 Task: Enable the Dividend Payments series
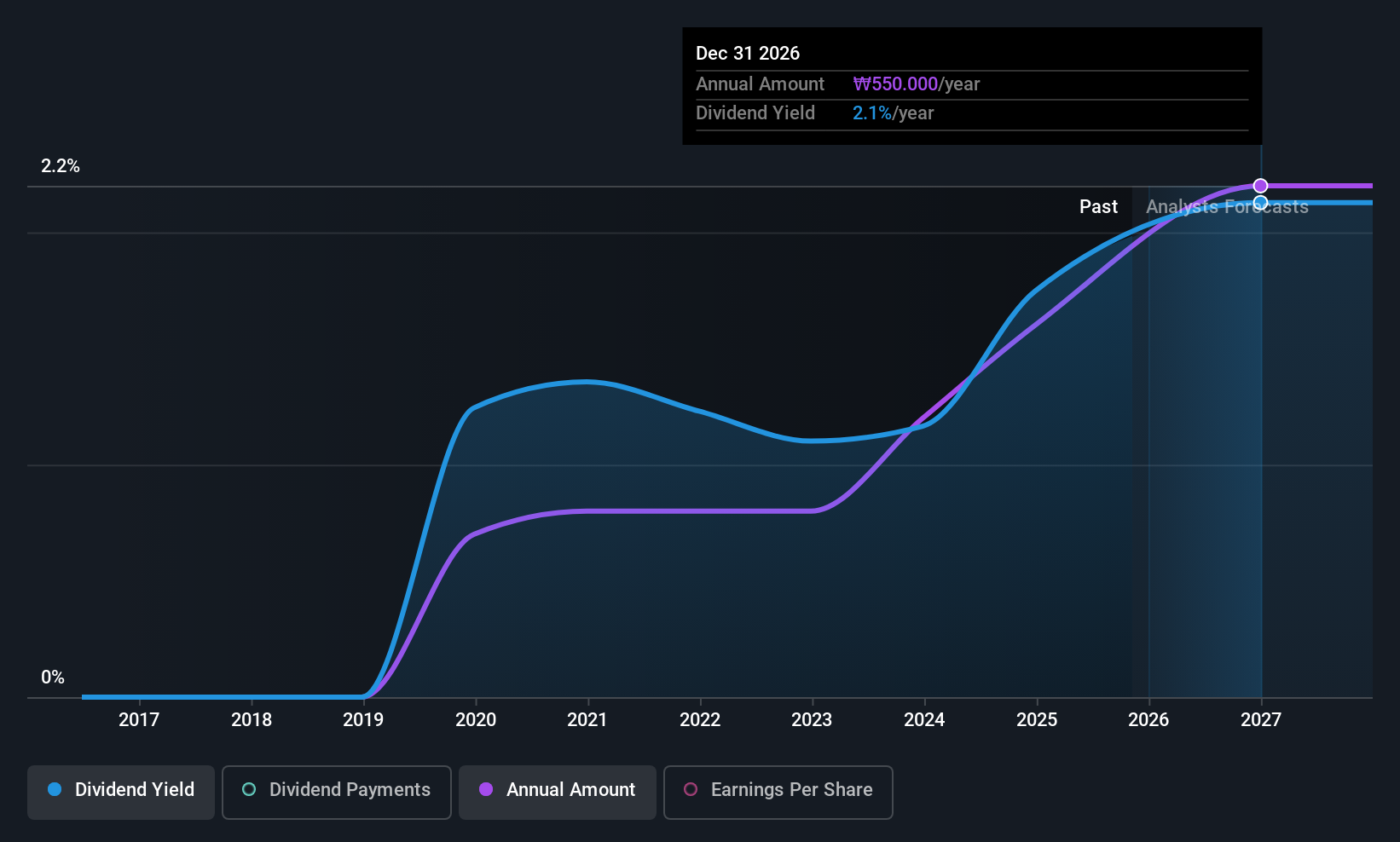(336, 792)
